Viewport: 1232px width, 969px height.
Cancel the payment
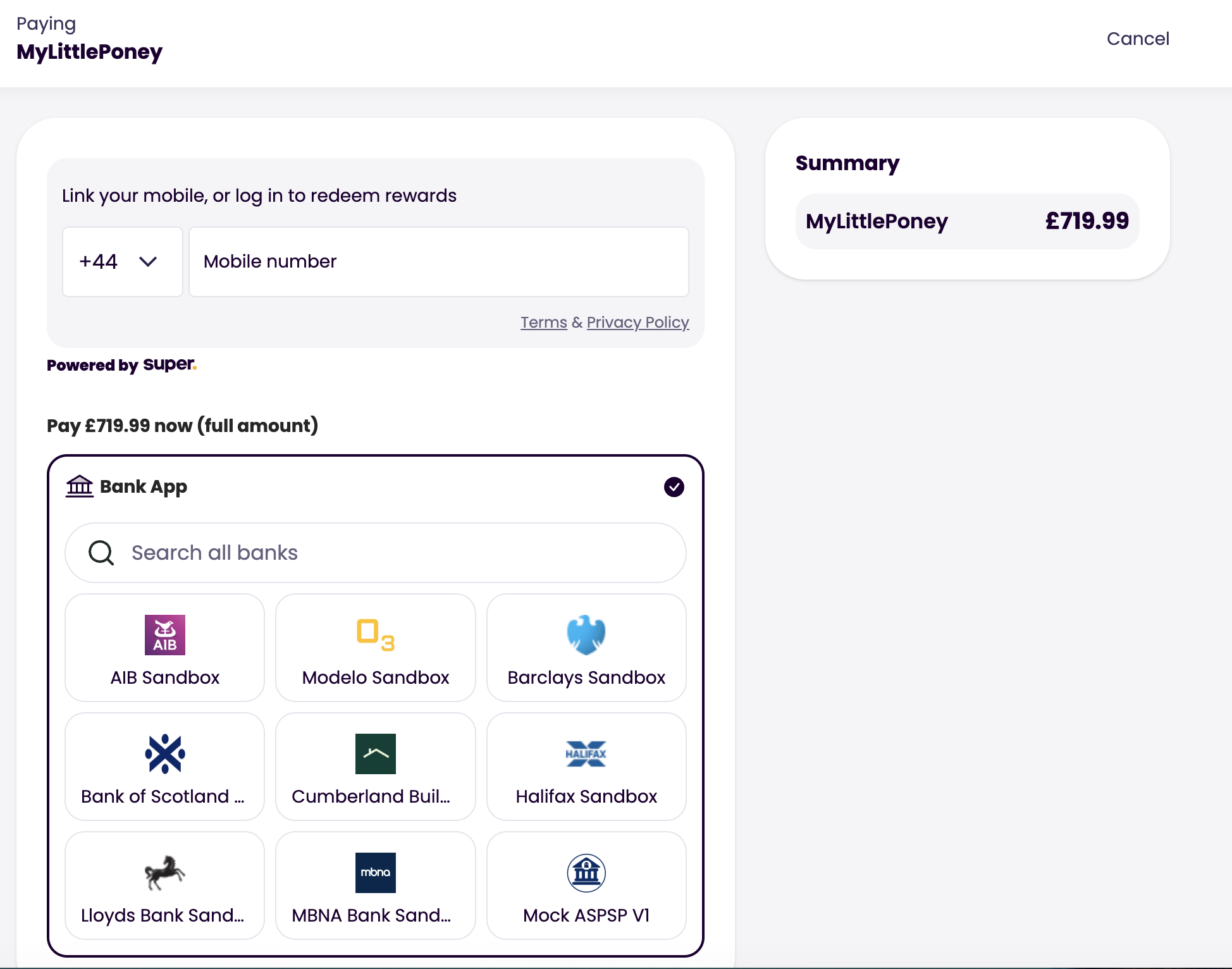1138,39
